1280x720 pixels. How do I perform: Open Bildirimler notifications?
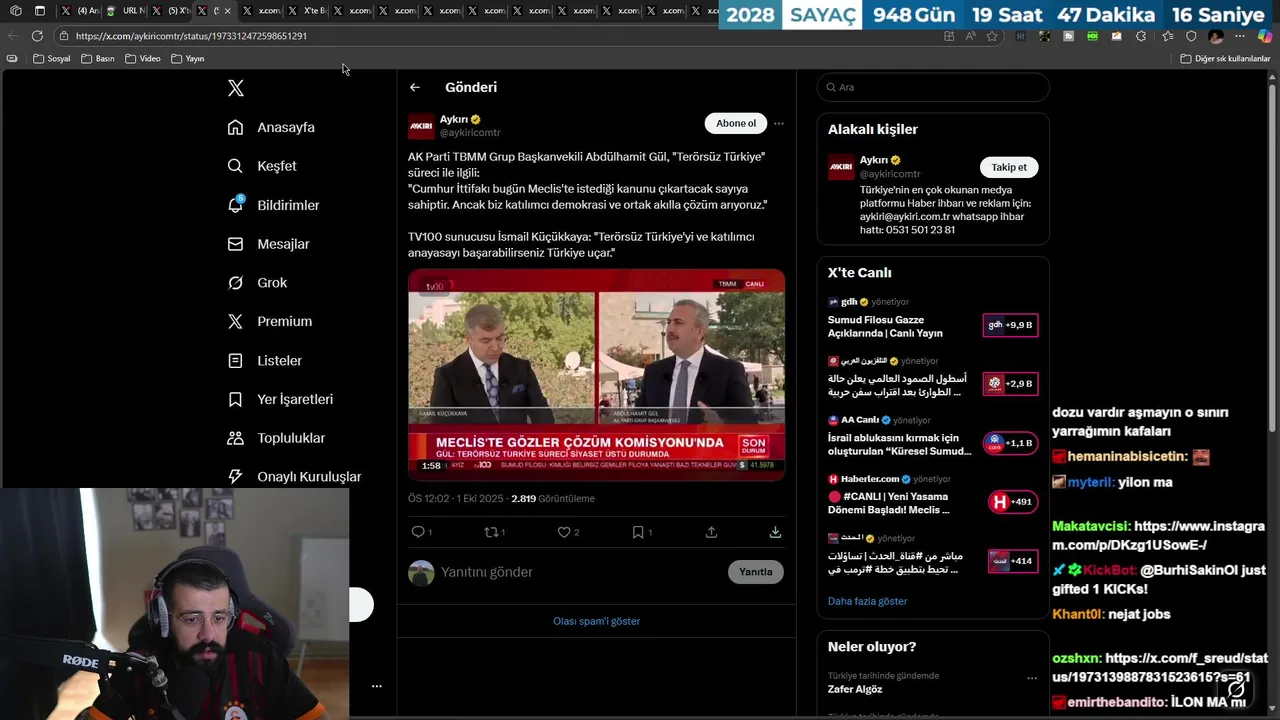(x=273, y=205)
